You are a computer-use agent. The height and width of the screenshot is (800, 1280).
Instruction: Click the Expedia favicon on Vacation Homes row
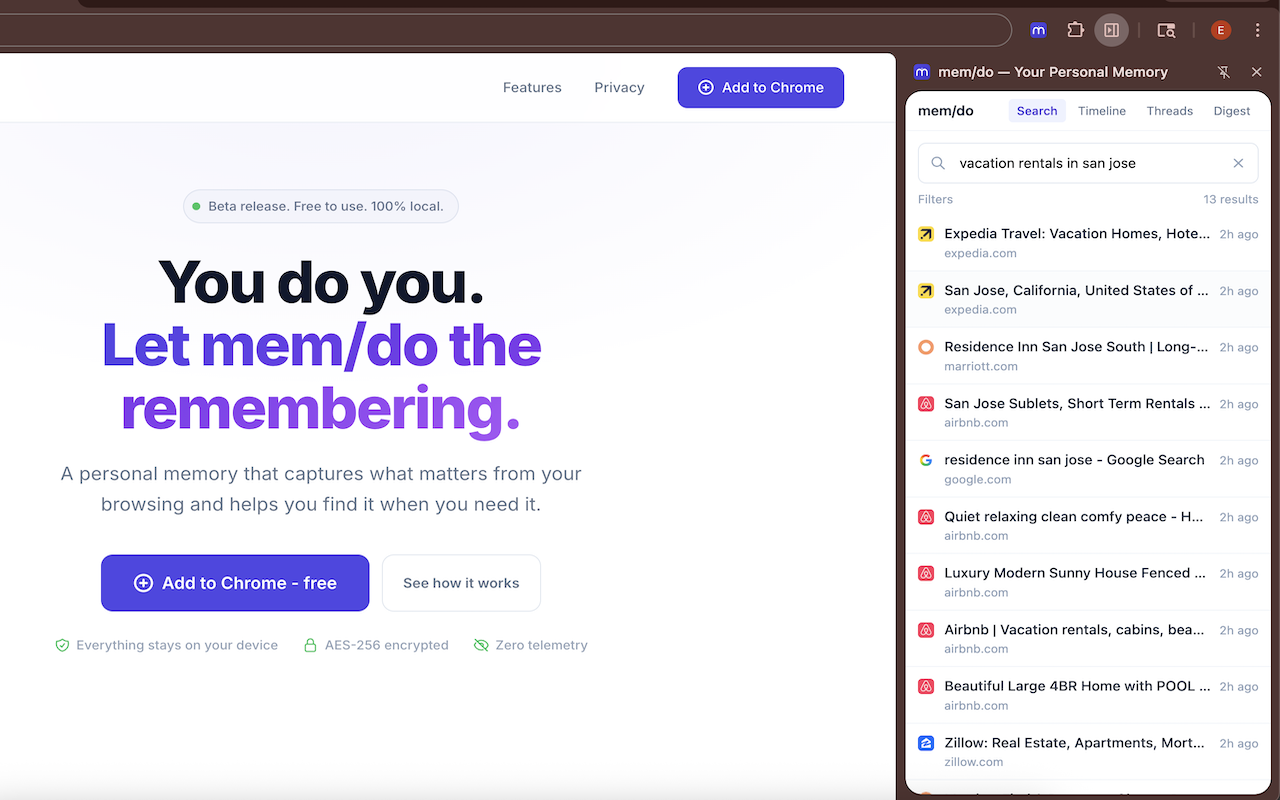coord(926,234)
